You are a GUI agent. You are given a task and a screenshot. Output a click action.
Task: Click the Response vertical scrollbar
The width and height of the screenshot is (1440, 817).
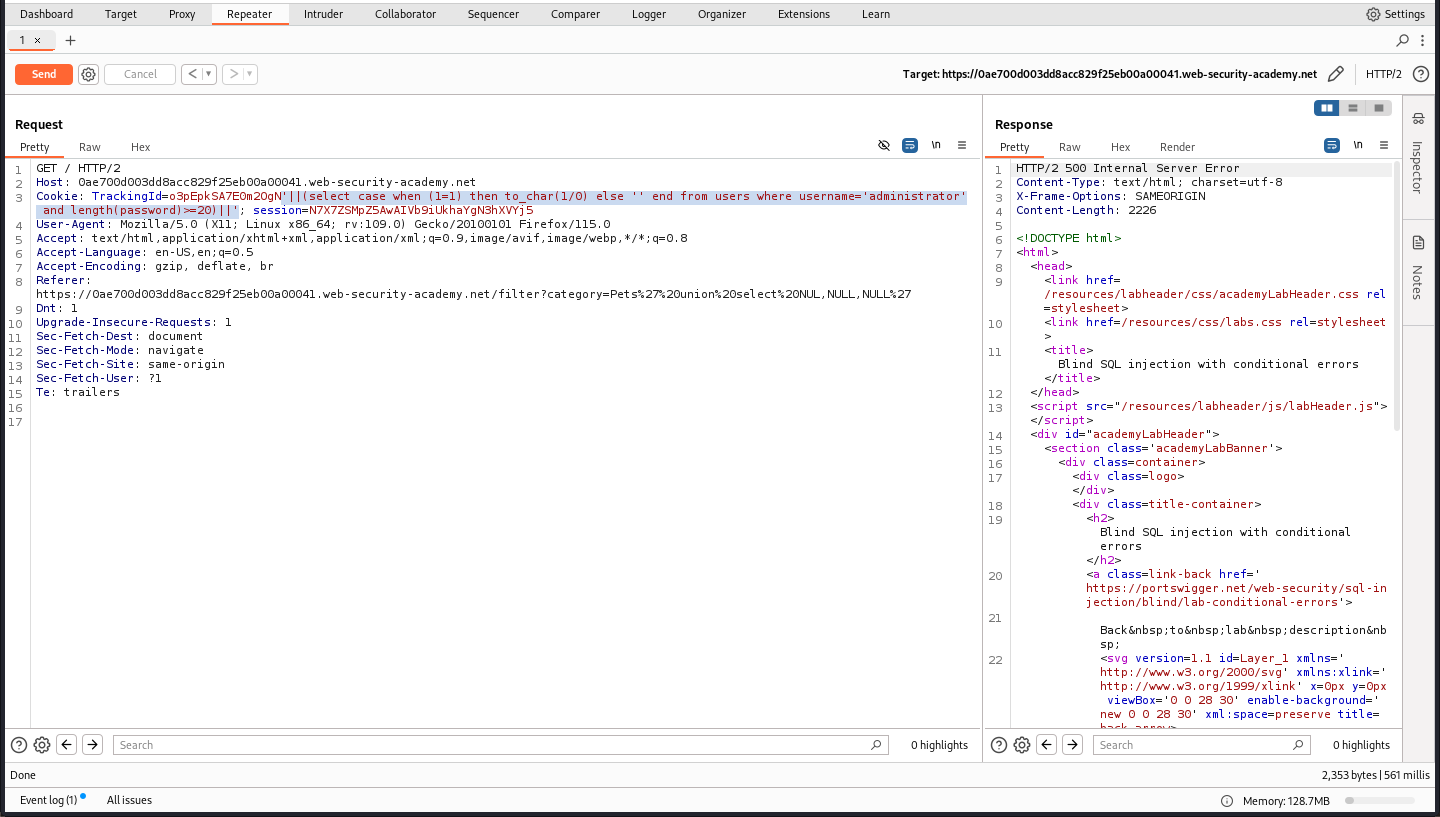(1398, 295)
